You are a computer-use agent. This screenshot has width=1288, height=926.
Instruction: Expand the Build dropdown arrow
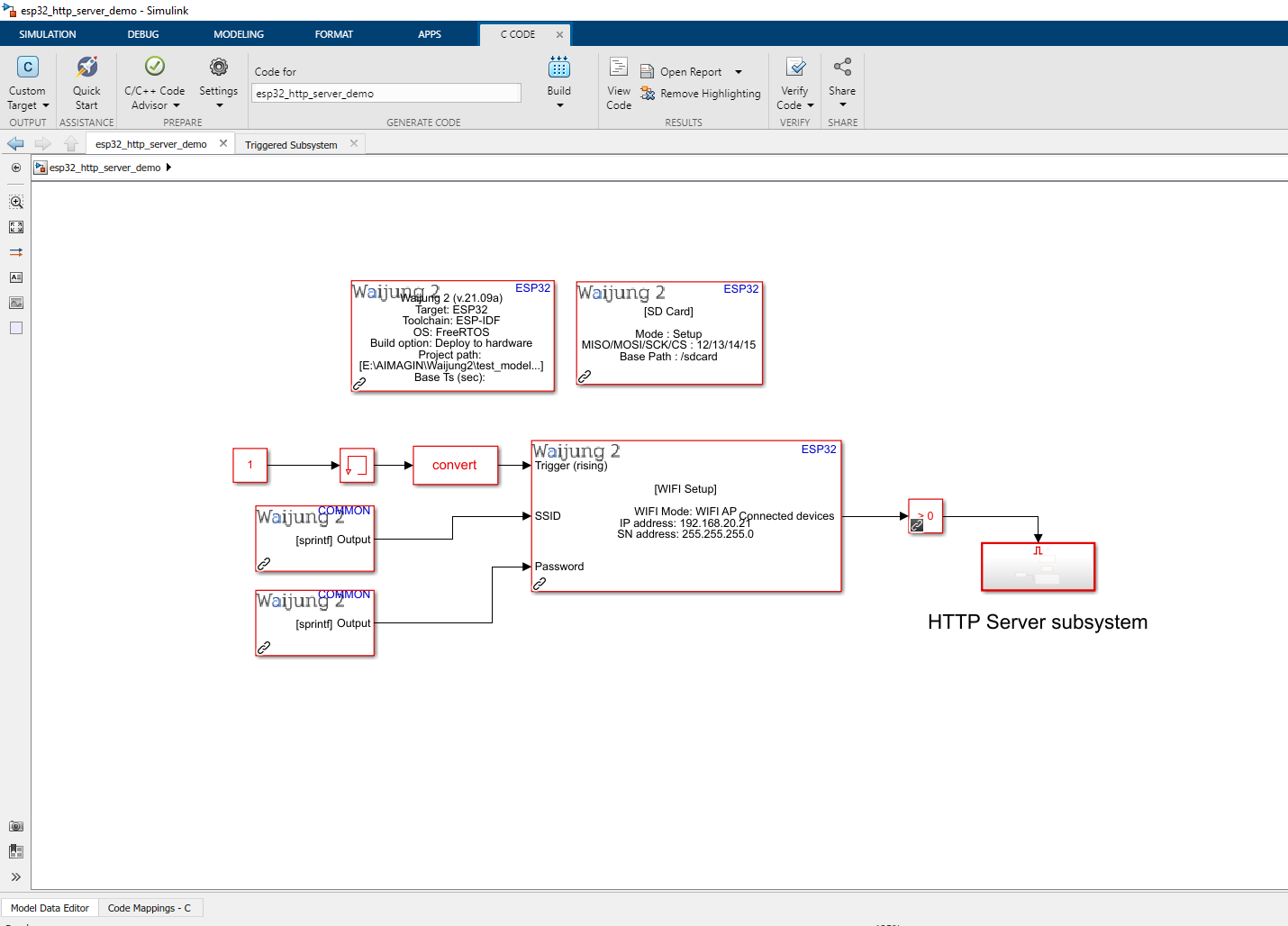click(x=559, y=105)
